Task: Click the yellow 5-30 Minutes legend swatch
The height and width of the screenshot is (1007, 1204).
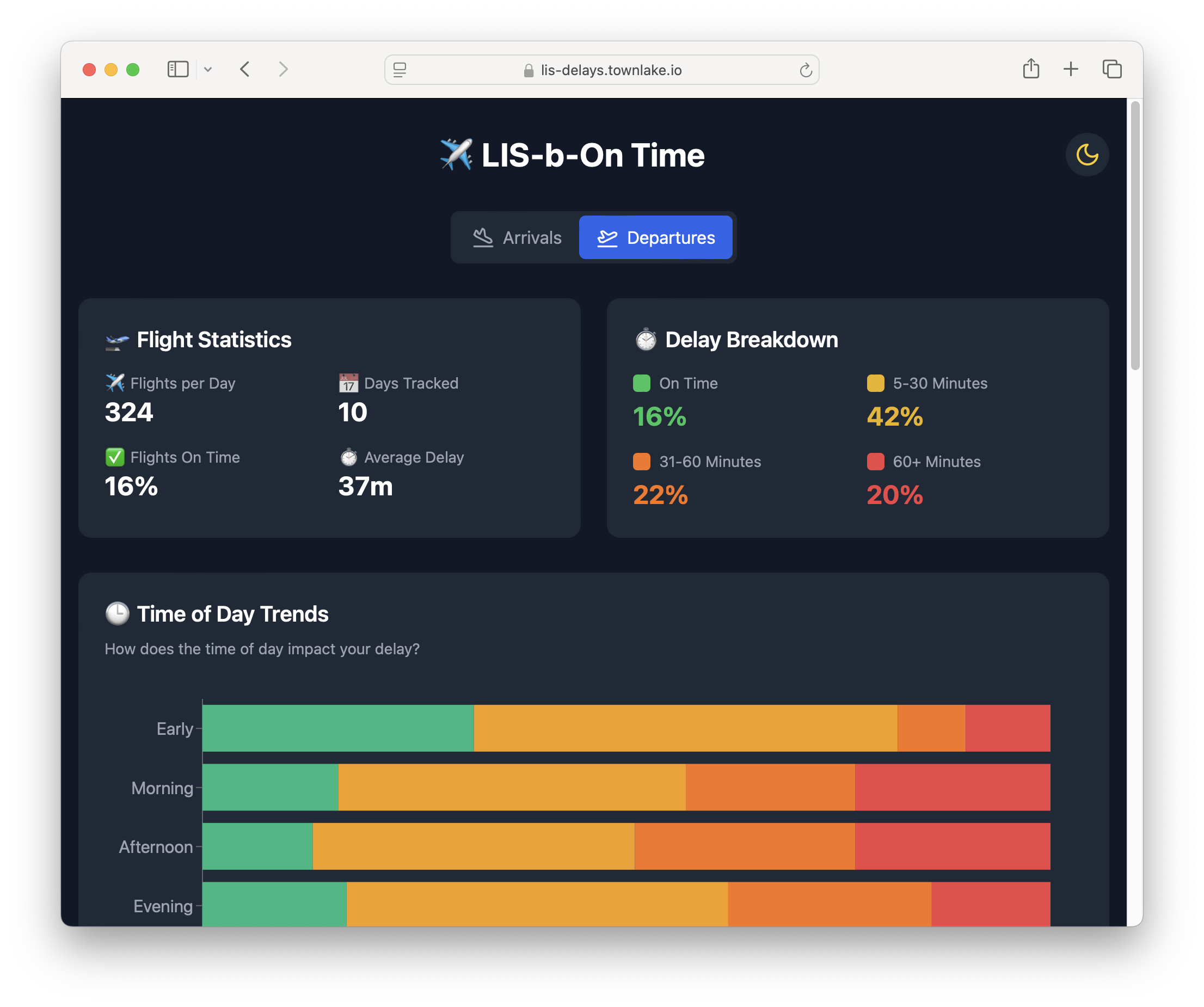Action: tap(875, 383)
